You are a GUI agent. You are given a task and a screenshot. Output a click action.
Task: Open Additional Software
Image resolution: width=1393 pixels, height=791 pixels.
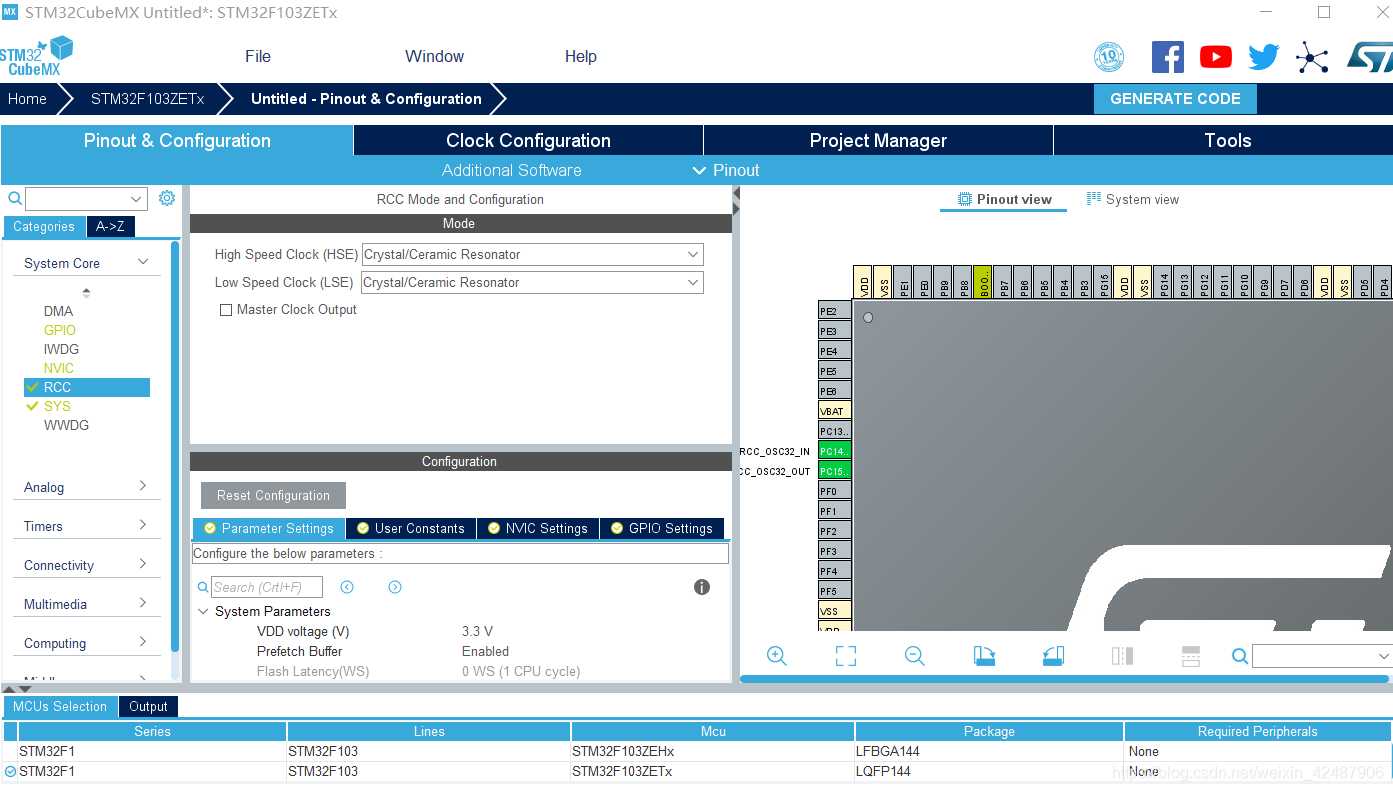pos(511,170)
